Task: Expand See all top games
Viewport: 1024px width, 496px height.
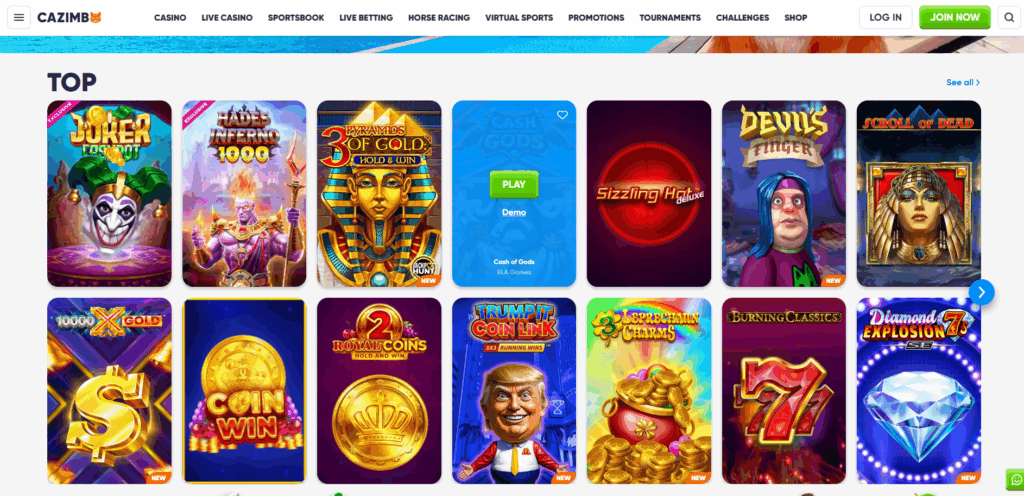Action: coord(963,82)
